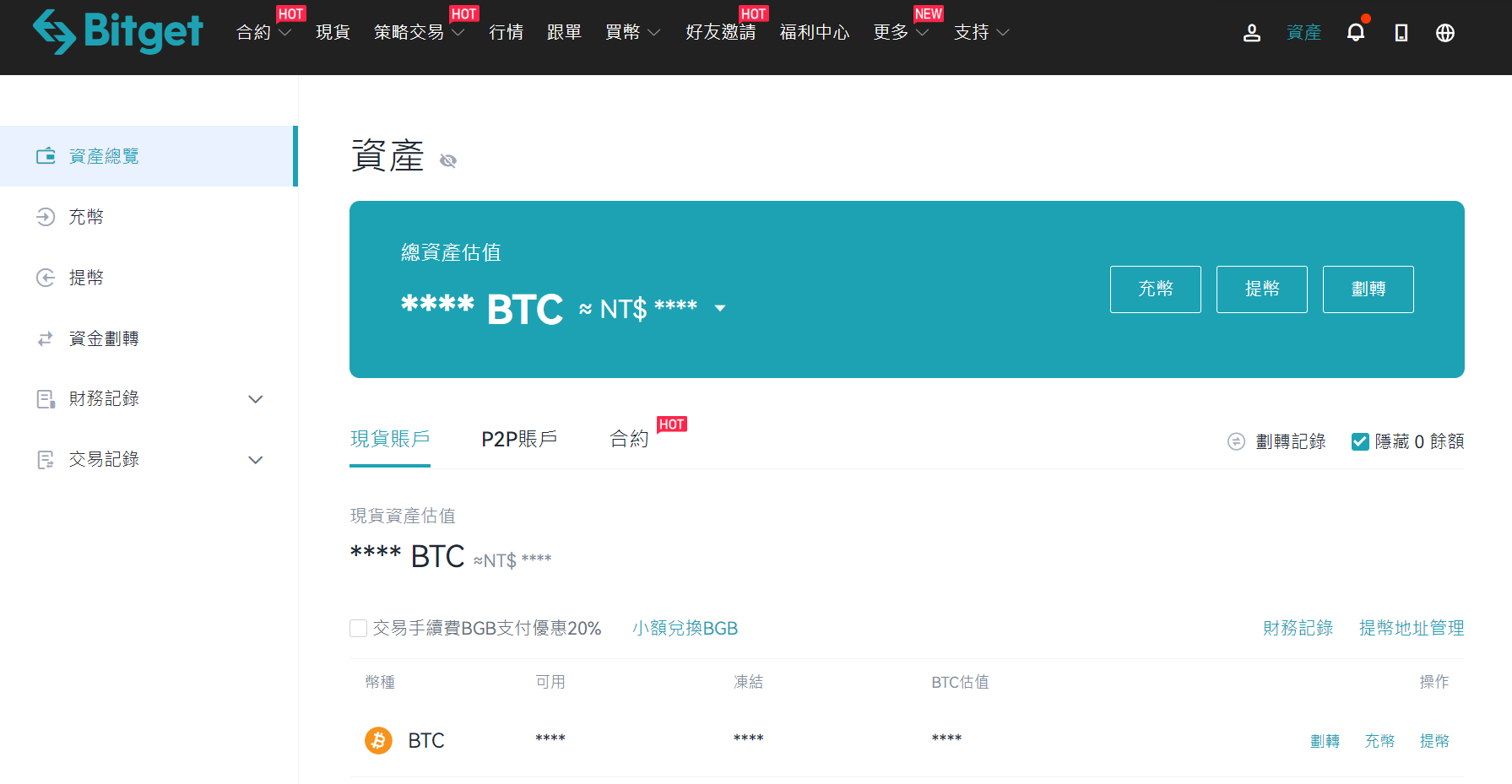Select 資產總覽 in the sidebar
This screenshot has width=1512, height=784.
coord(148,156)
